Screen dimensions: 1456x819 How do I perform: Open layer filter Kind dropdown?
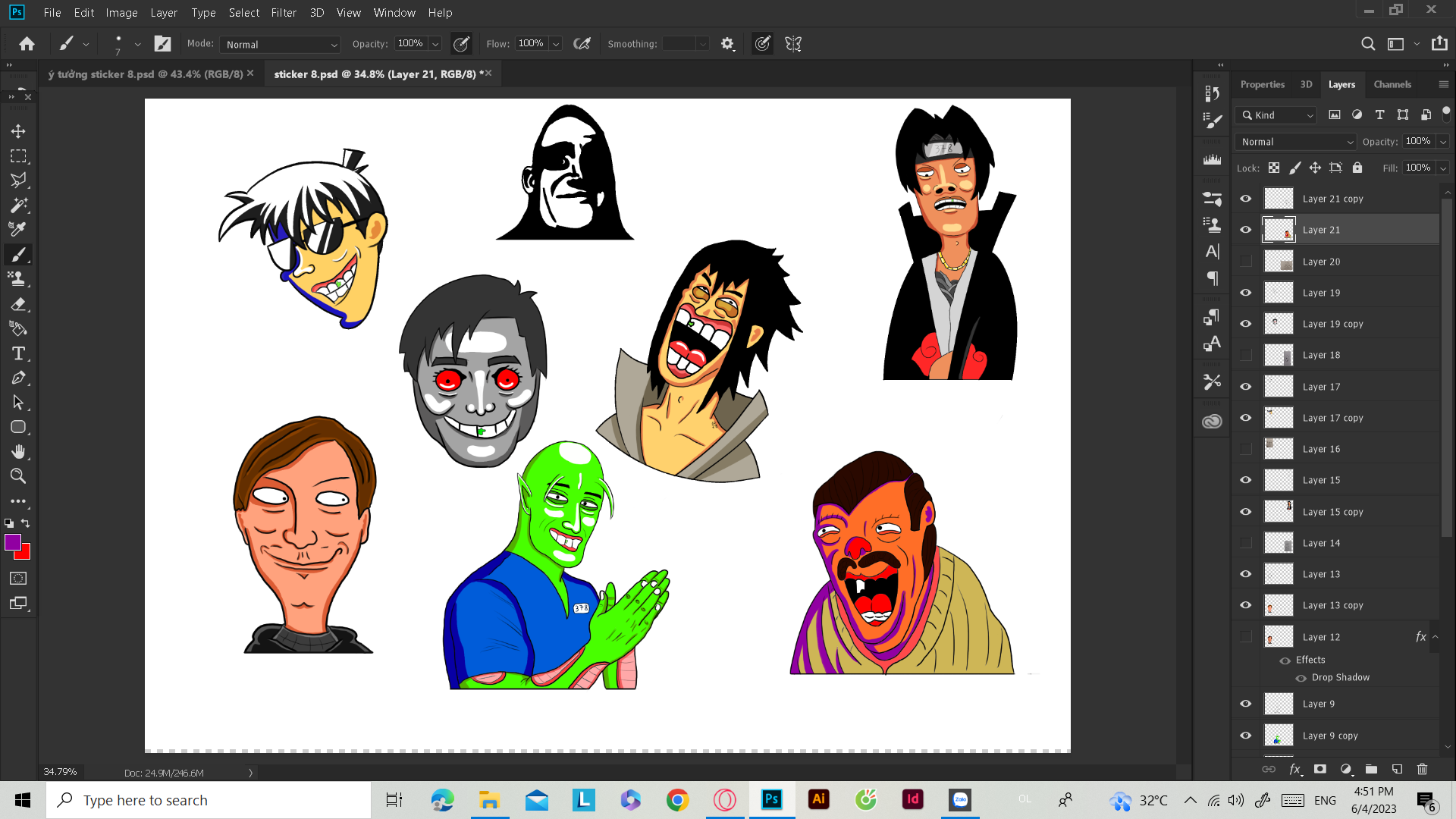[1276, 115]
